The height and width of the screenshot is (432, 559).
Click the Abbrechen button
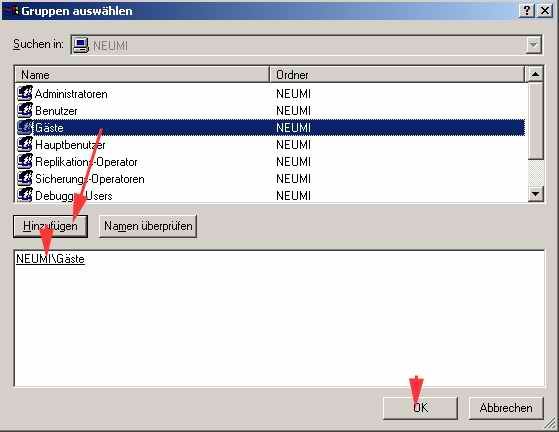click(506, 408)
